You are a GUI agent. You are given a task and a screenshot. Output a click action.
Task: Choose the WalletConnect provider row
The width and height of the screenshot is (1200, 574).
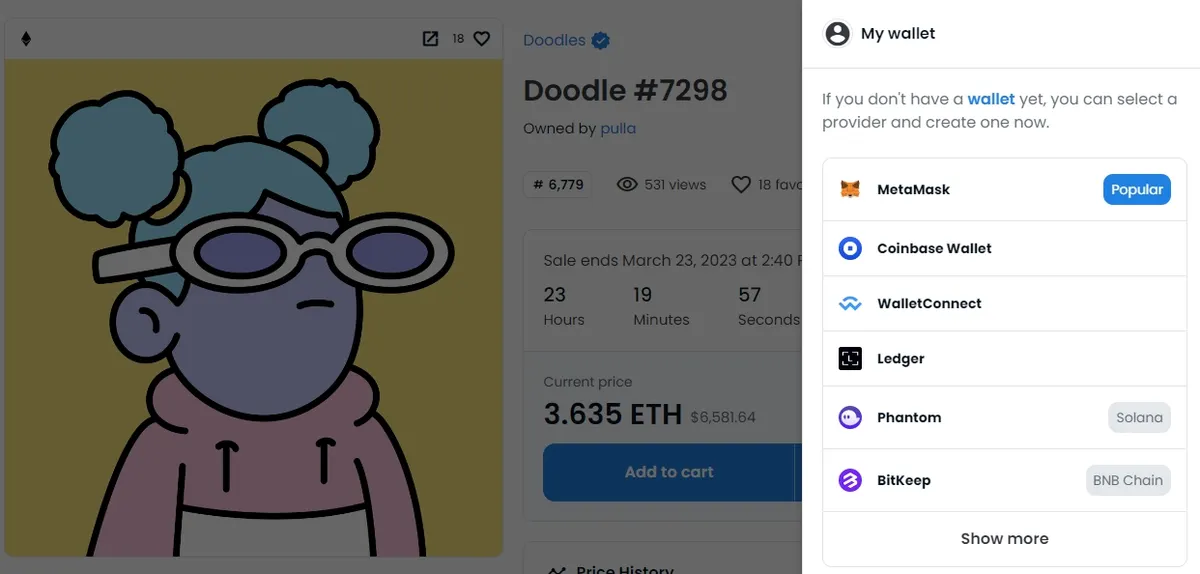pyautogui.click(x=1004, y=304)
